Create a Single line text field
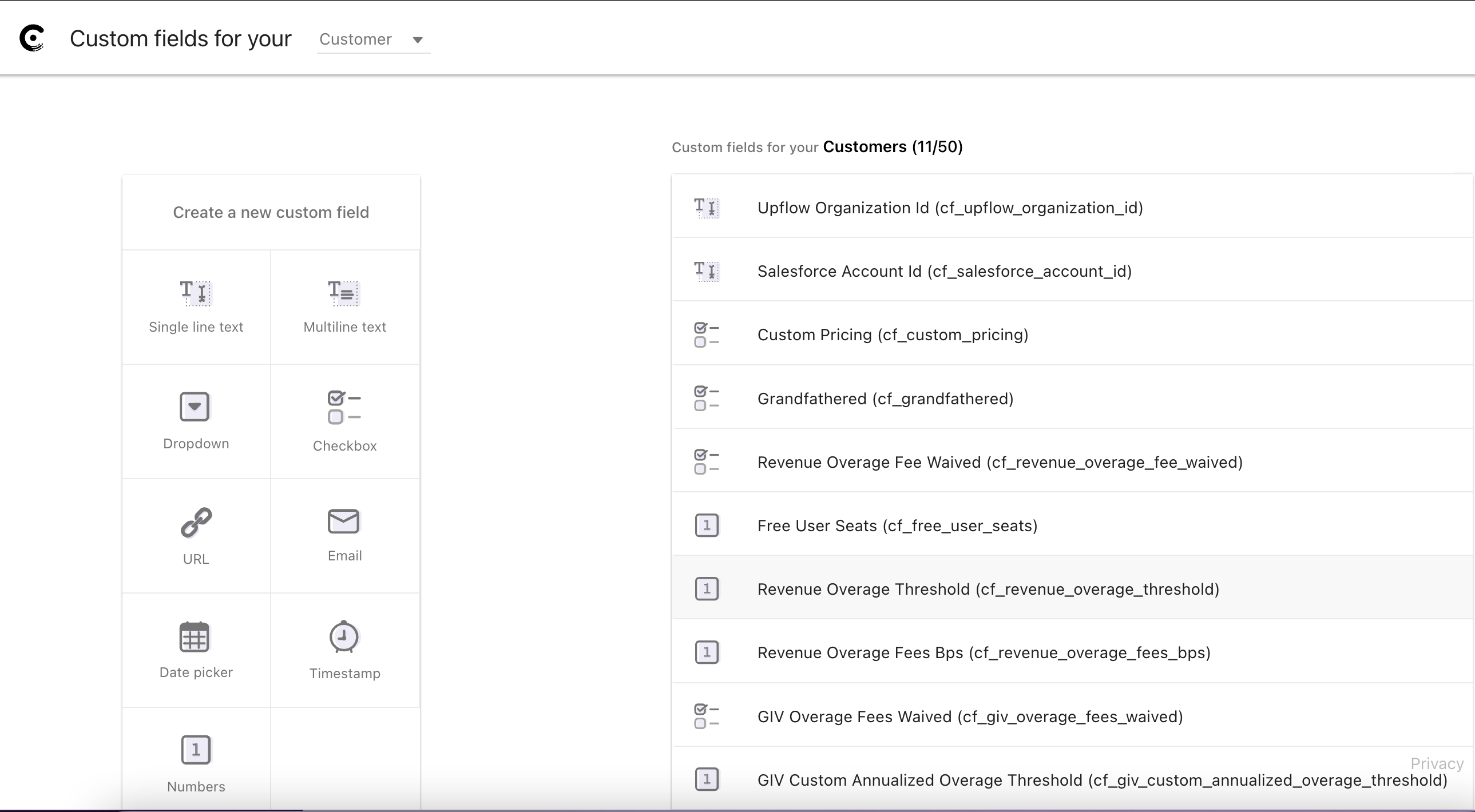 [196, 307]
